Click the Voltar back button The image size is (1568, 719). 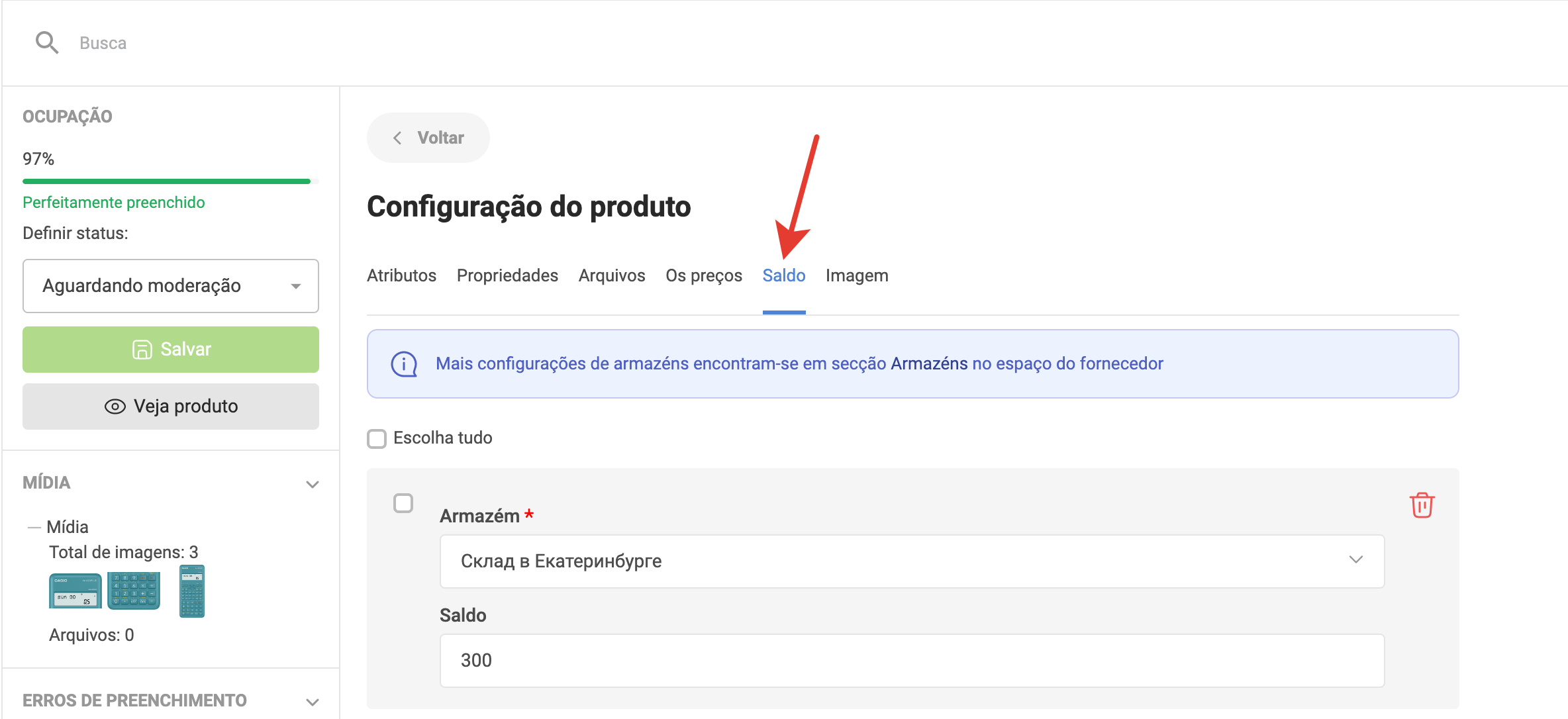(428, 138)
